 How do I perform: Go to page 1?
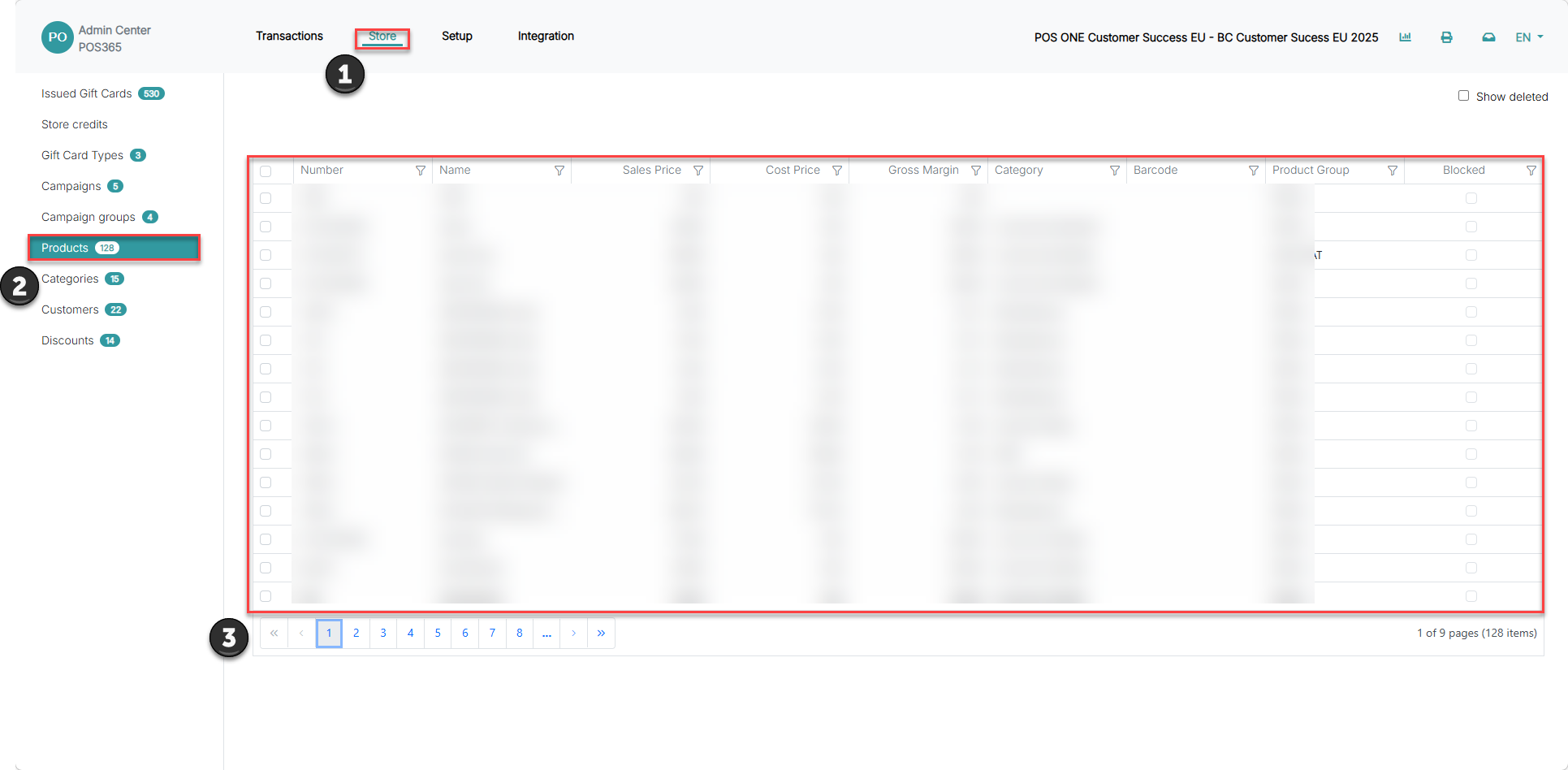[329, 633]
